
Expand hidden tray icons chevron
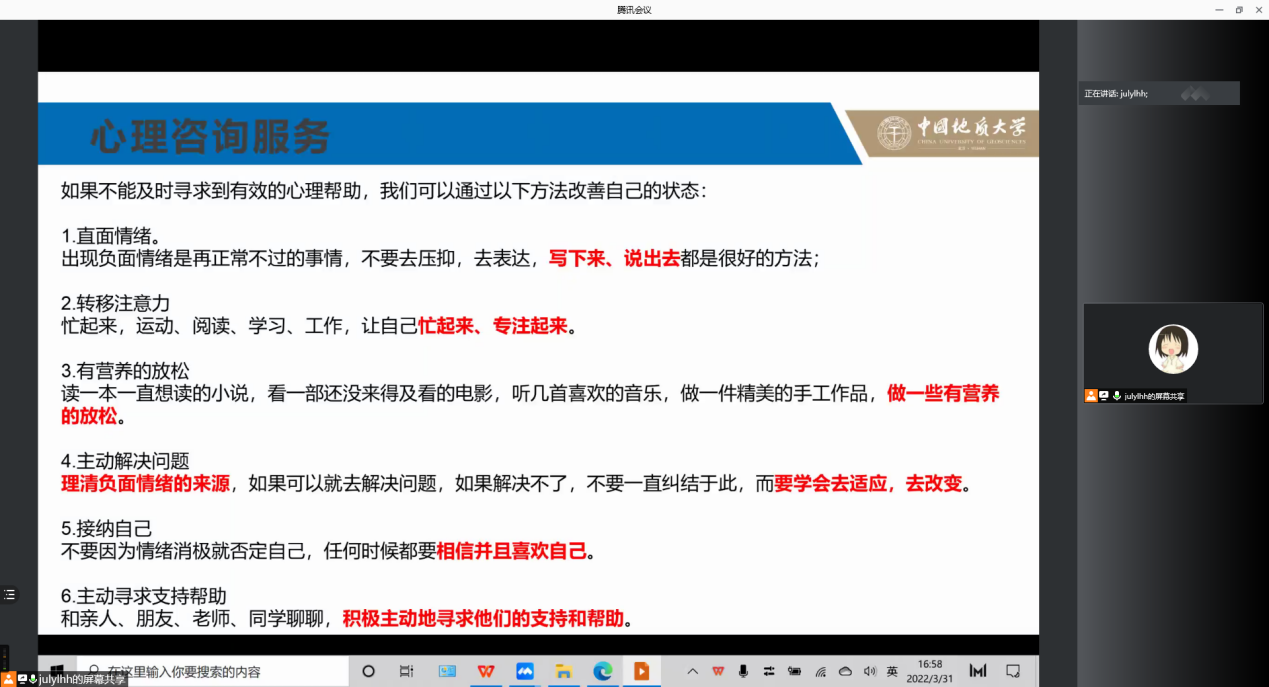(x=692, y=671)
